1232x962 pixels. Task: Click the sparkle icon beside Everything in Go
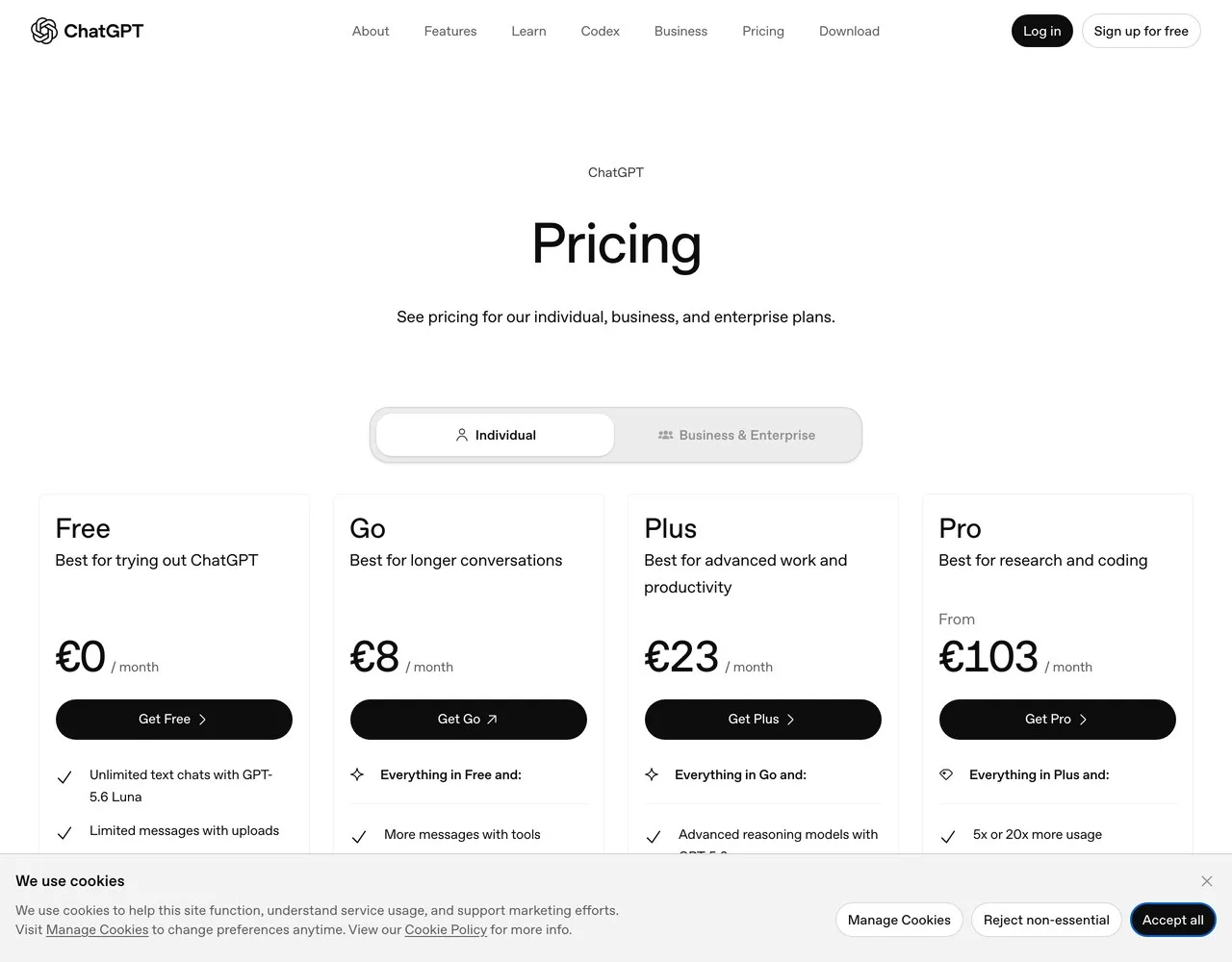(652, 774)
